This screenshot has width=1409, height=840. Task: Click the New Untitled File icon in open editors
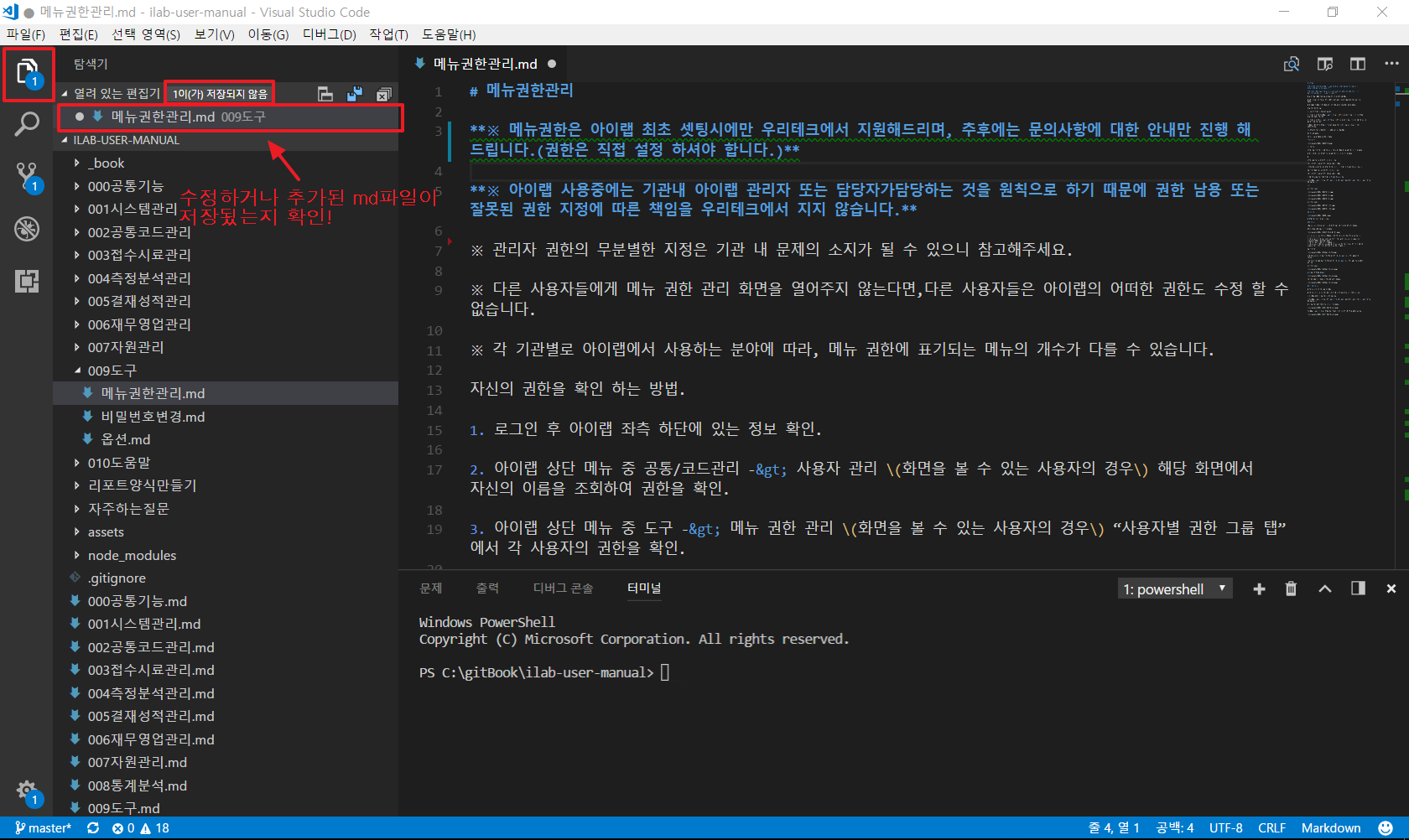pyautogui.click(x=325, y=94)
